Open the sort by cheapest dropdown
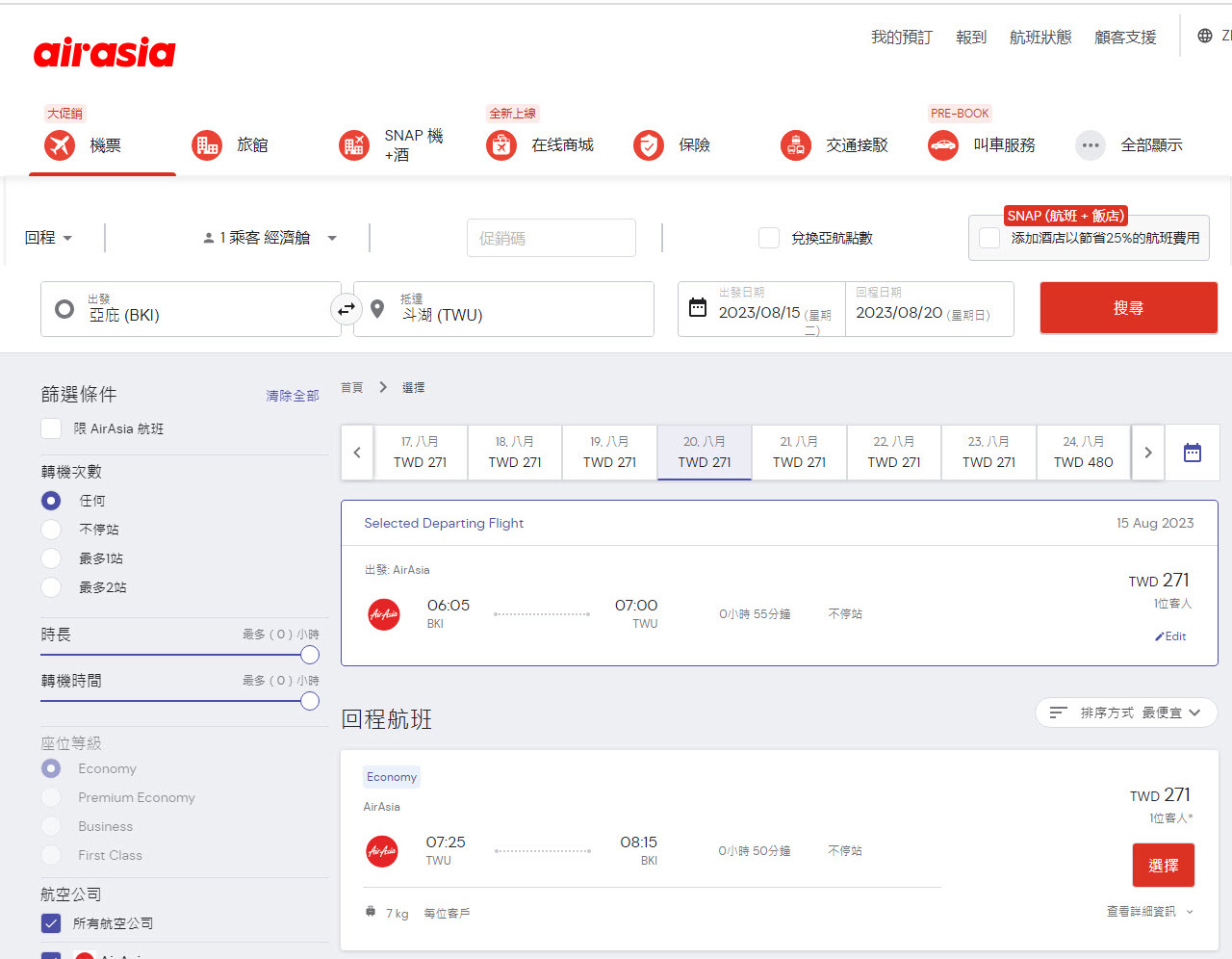 1126,713
